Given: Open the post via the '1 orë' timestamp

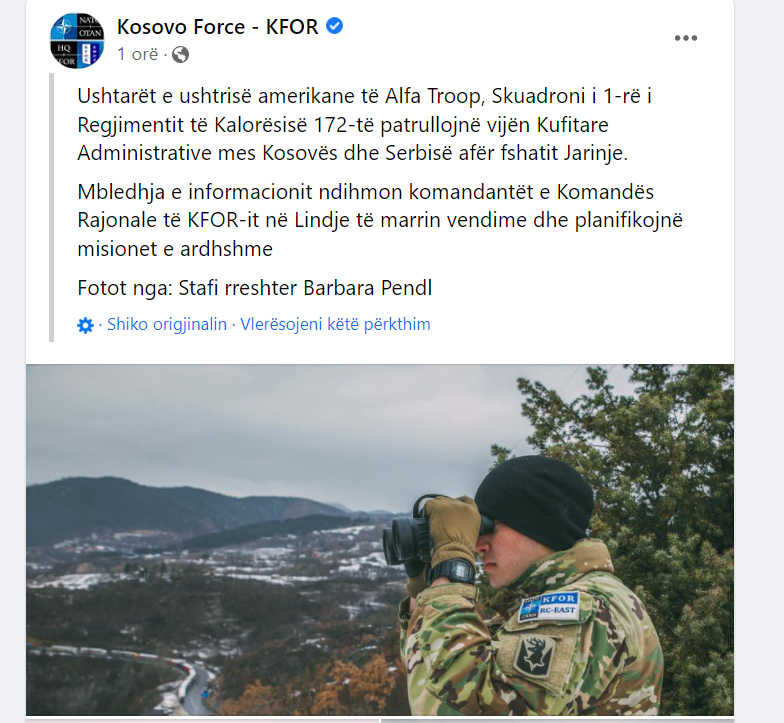Looking at the screenshot, I should click(138, 54).
